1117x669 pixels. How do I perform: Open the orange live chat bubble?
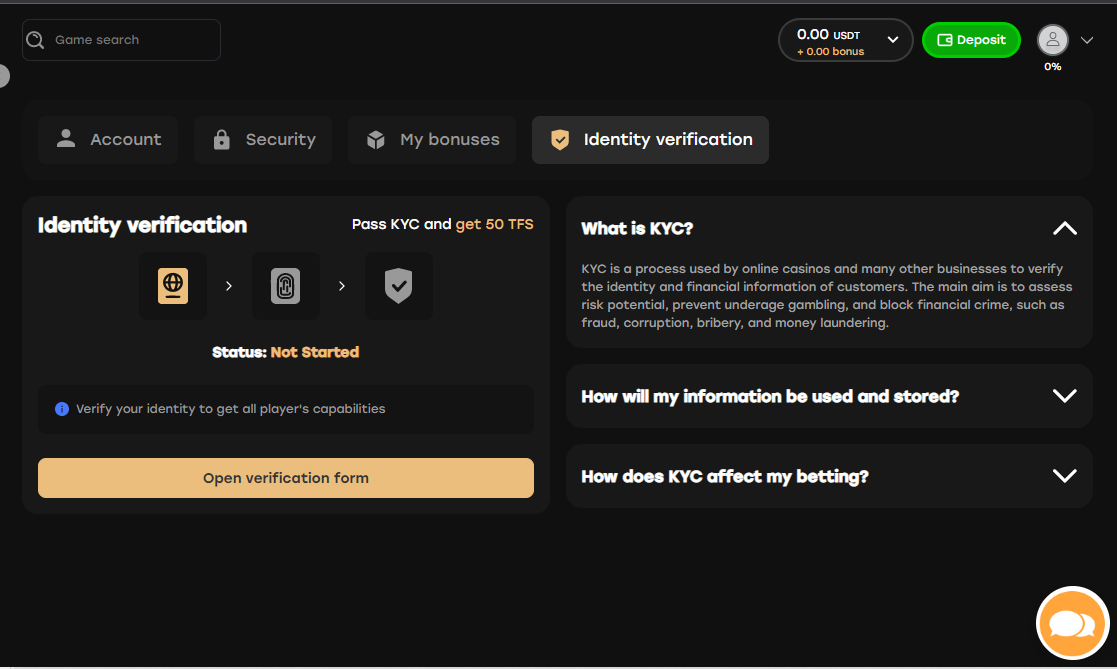tap(1072, 623)
